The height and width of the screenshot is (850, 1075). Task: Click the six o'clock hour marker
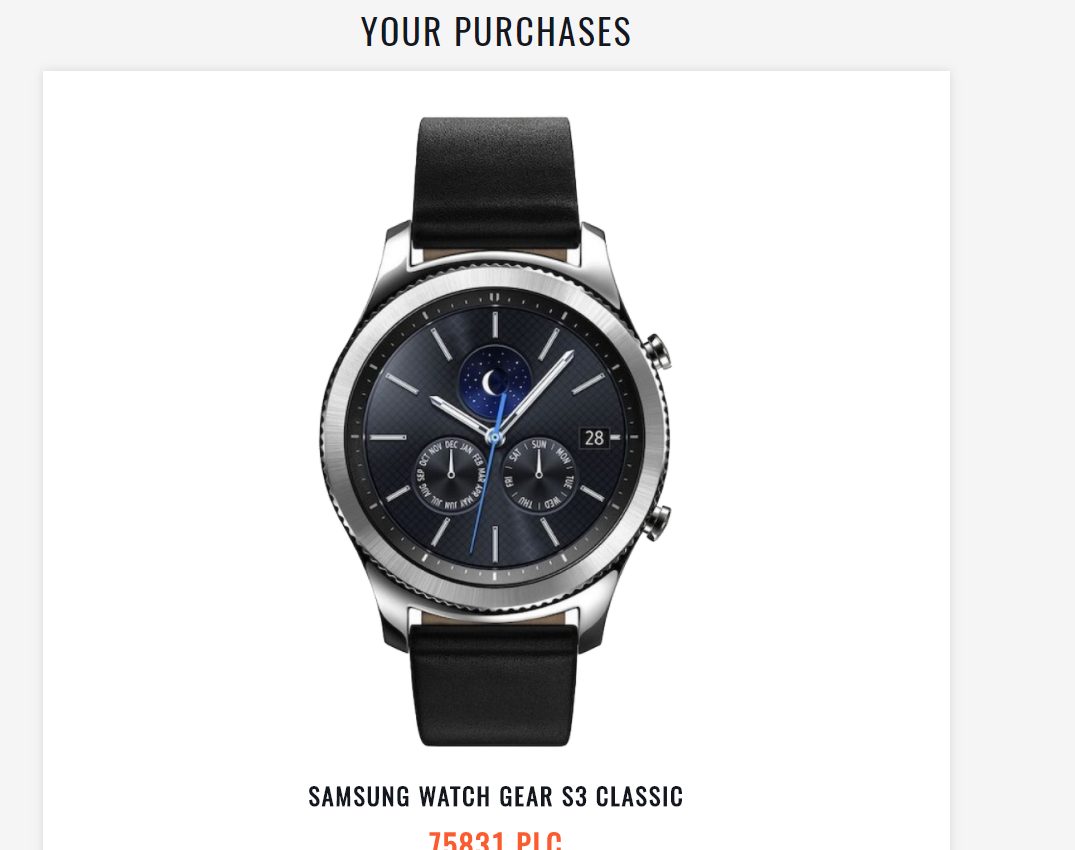pyautogui.click(x=494, y=544)
